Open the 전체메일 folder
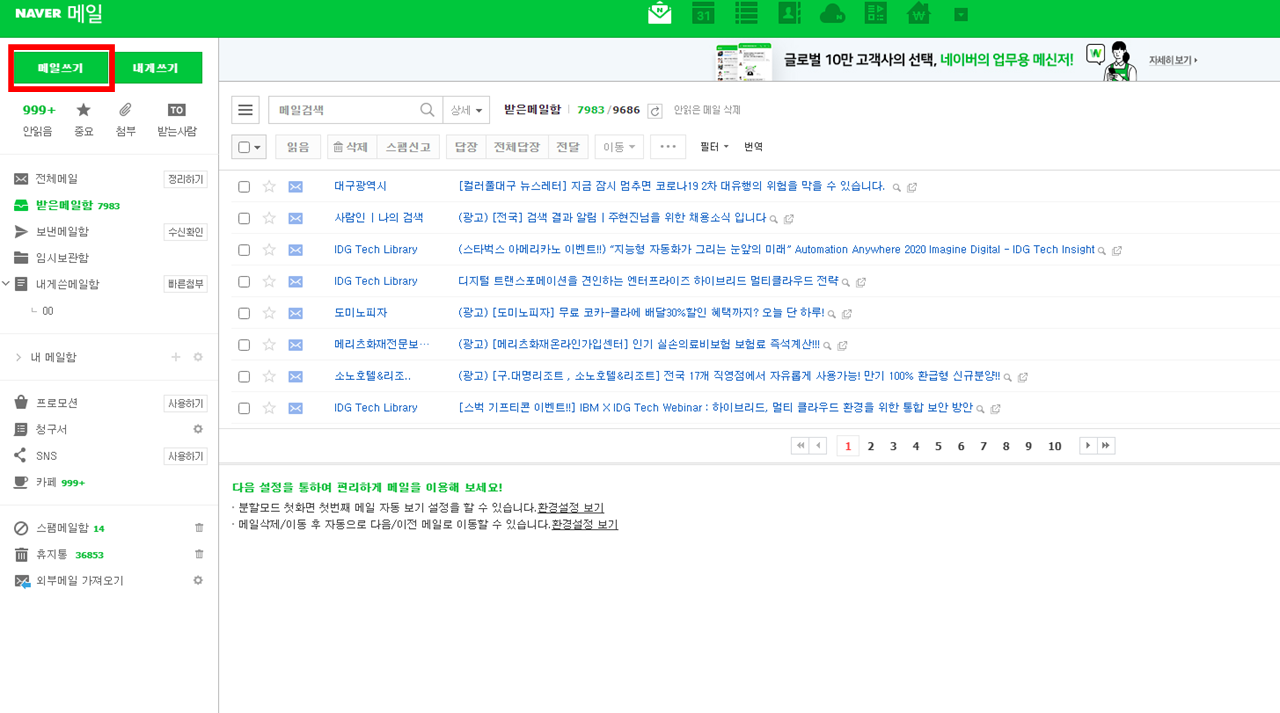Viewport: 1280px width, 713px height. coord(56,179)
